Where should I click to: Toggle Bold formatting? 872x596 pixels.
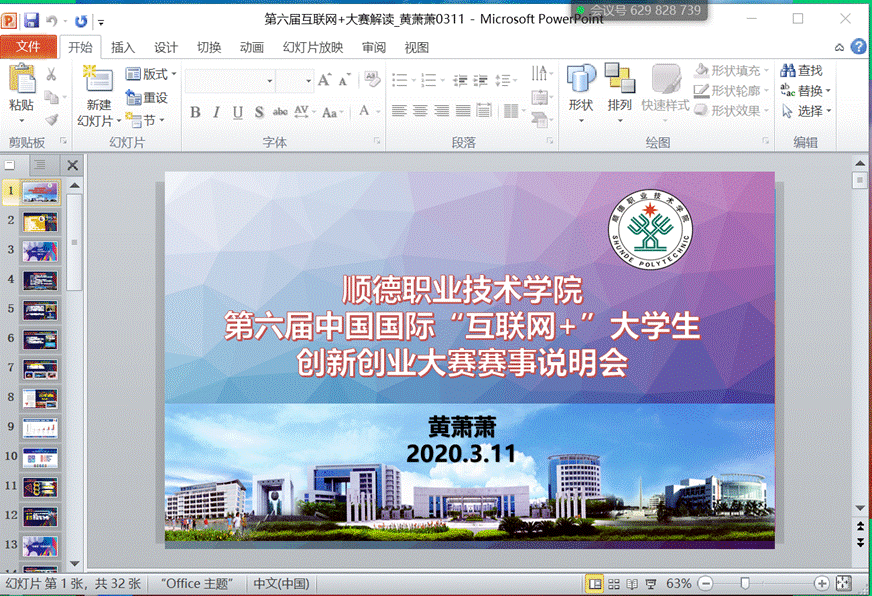click(195, 112)
